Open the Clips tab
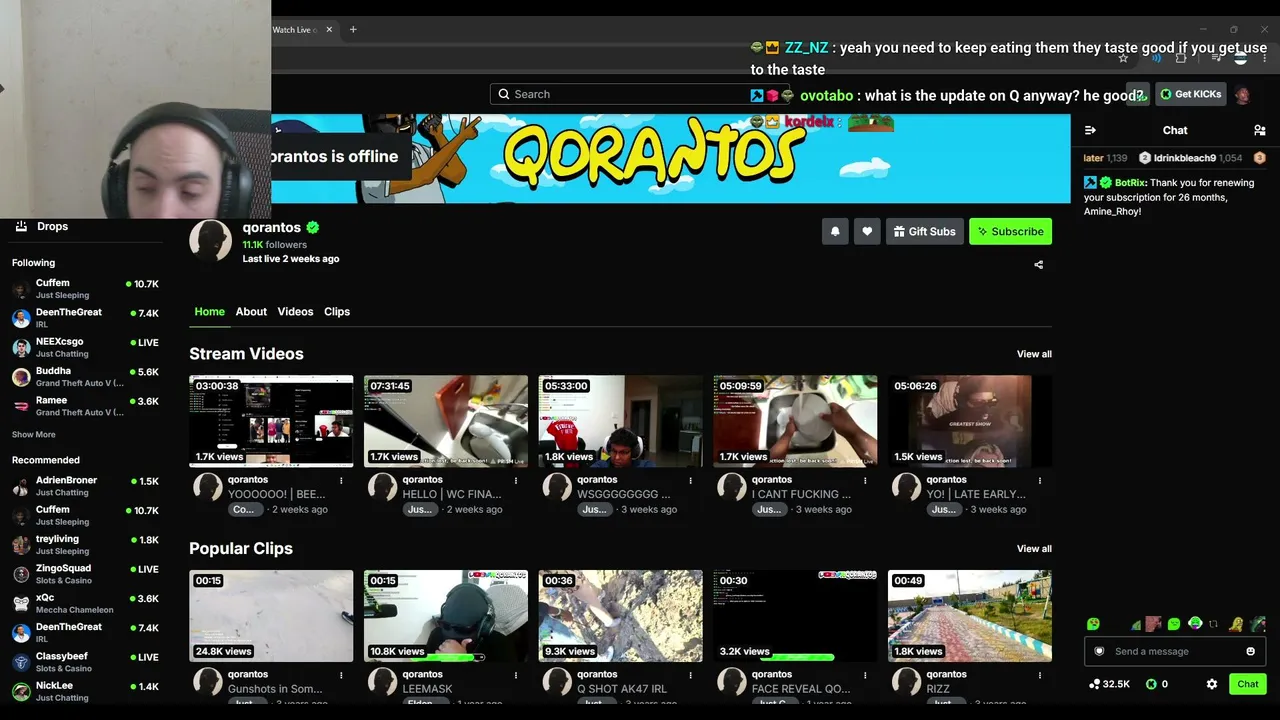The height and width of the screenshot is (720, 1280). [x=337, y=312]
